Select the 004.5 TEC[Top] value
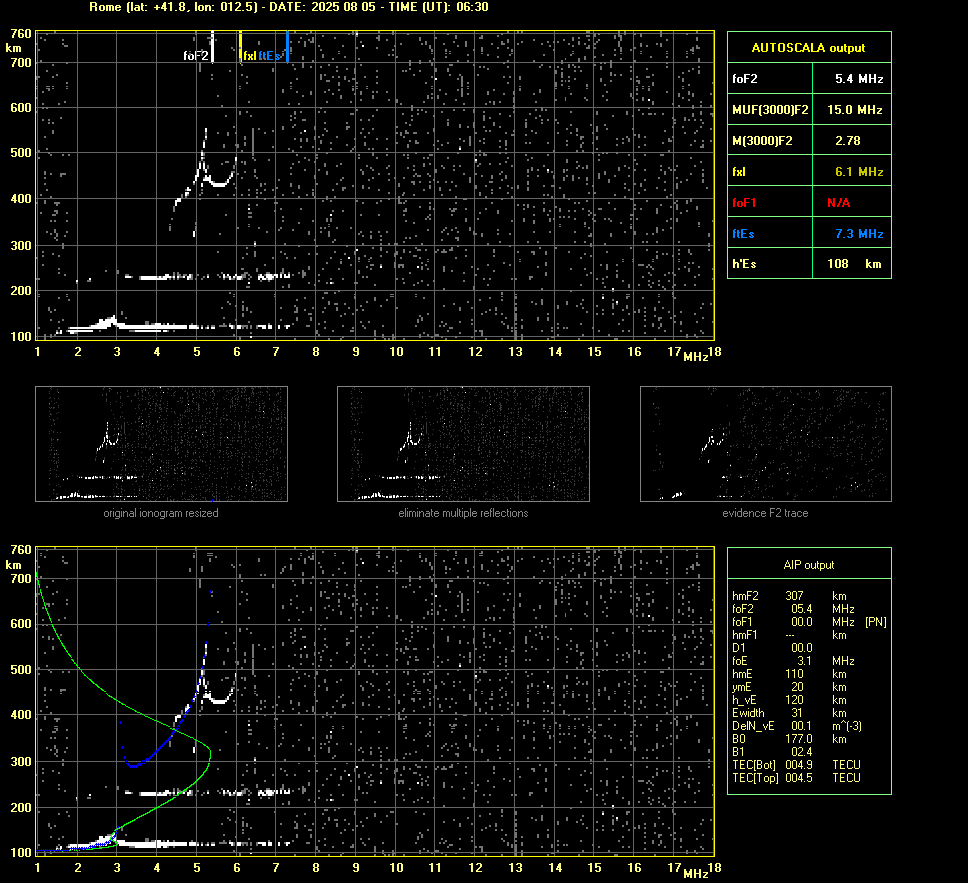The width and height of the screenshot is (968, 883). 799,778
